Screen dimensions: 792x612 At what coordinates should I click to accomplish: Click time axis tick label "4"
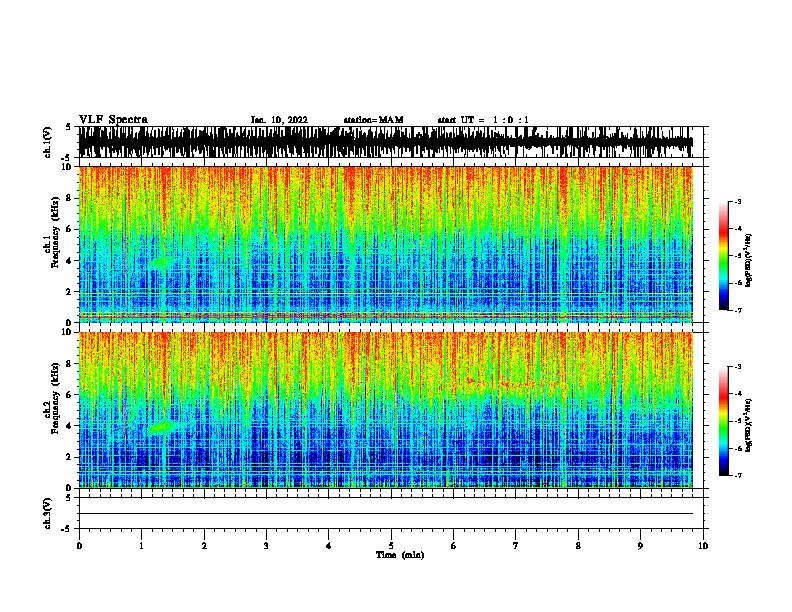click(328, 546)
